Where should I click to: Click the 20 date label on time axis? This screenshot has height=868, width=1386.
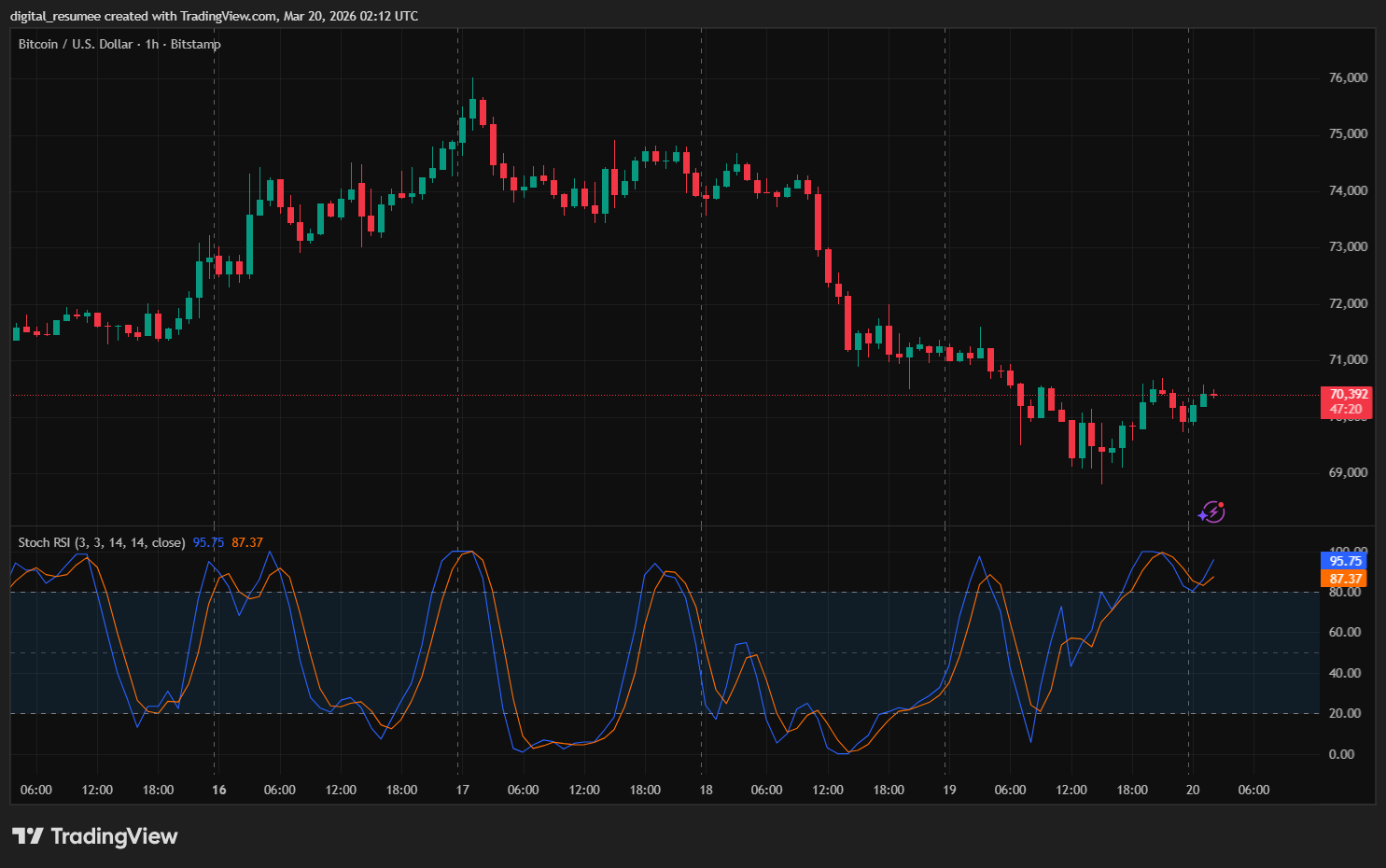(1194, 790)
